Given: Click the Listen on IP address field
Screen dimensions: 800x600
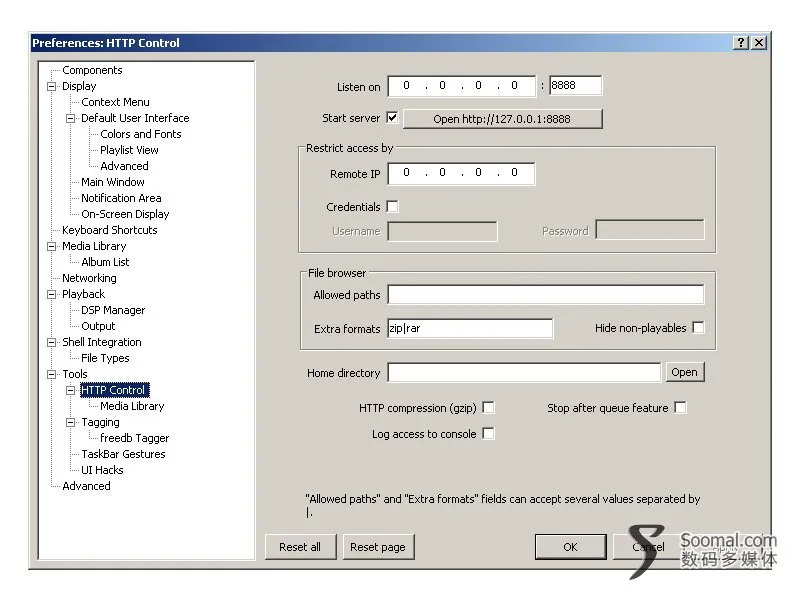Looking at the screenshot, I should pyautogui.click(x=462, y=86).
